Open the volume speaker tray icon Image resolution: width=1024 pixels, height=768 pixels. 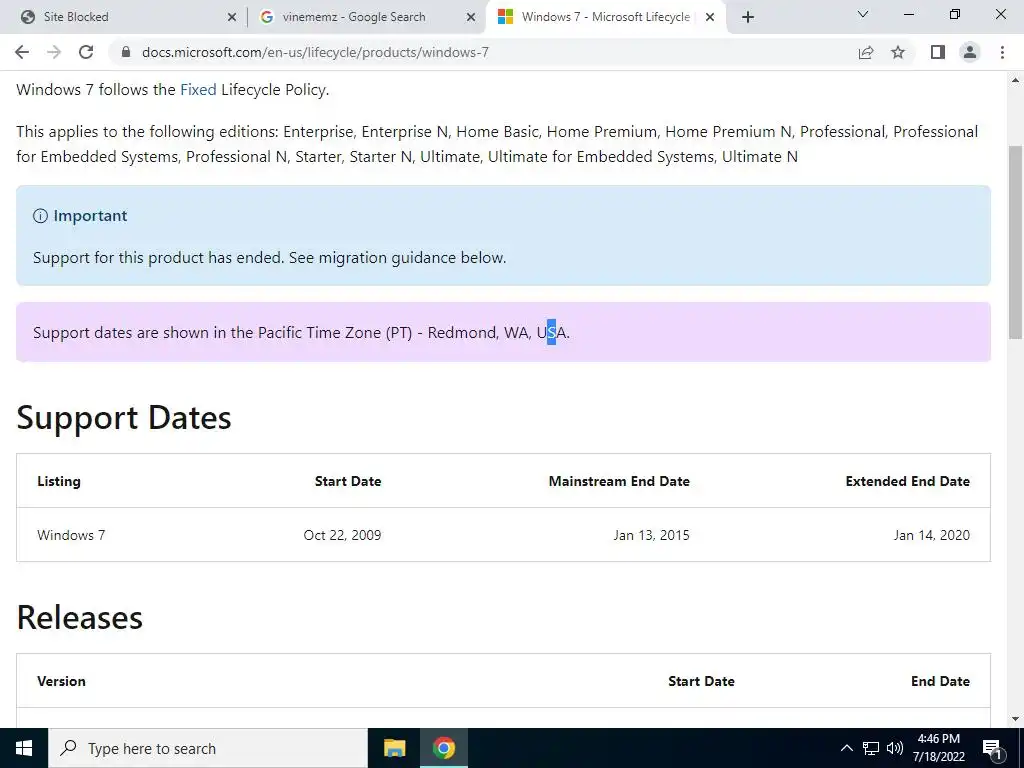895,748
